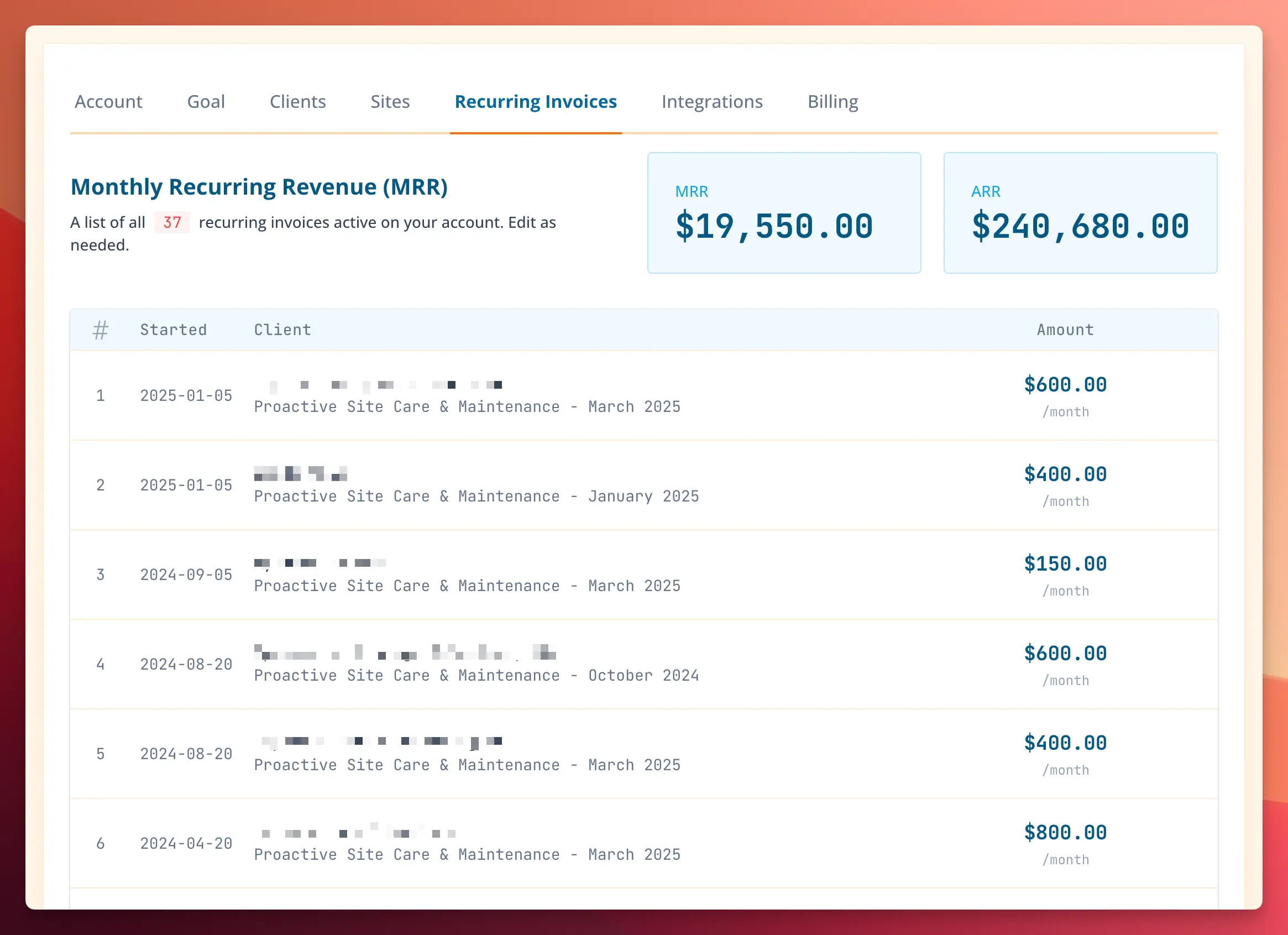Click the 2024-09-05 started date
Image resolution: width=1288 pixels, height=935 pixels.
coord(186,575)
